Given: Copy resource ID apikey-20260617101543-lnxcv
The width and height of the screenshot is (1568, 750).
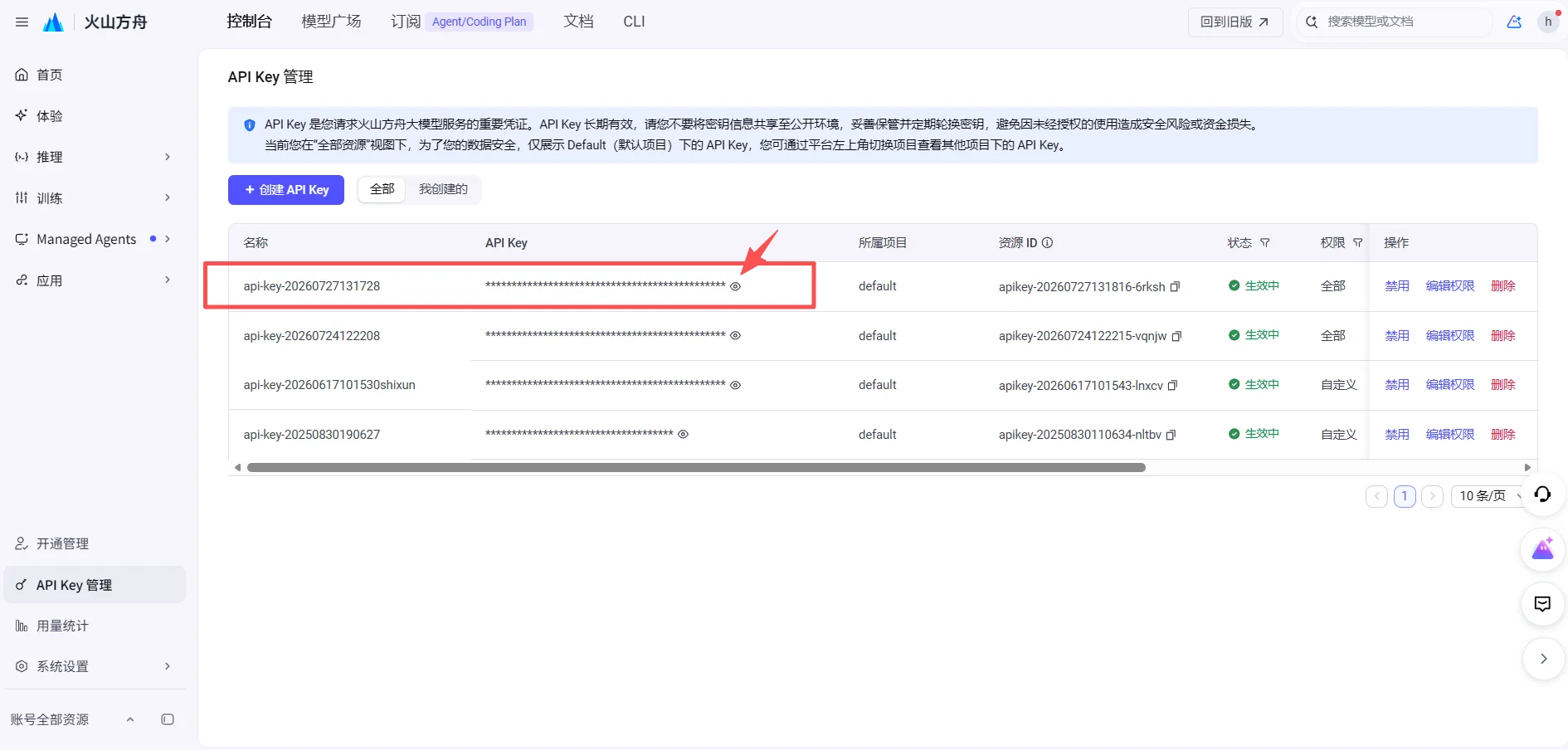Looking at the screenshot, I should (x=1172, y=386).
